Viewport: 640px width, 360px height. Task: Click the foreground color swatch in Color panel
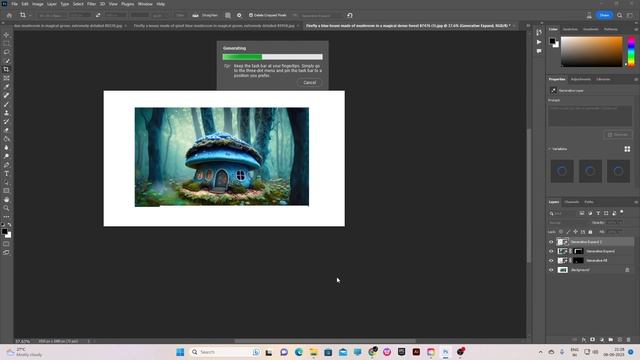(x=552, y=41)
